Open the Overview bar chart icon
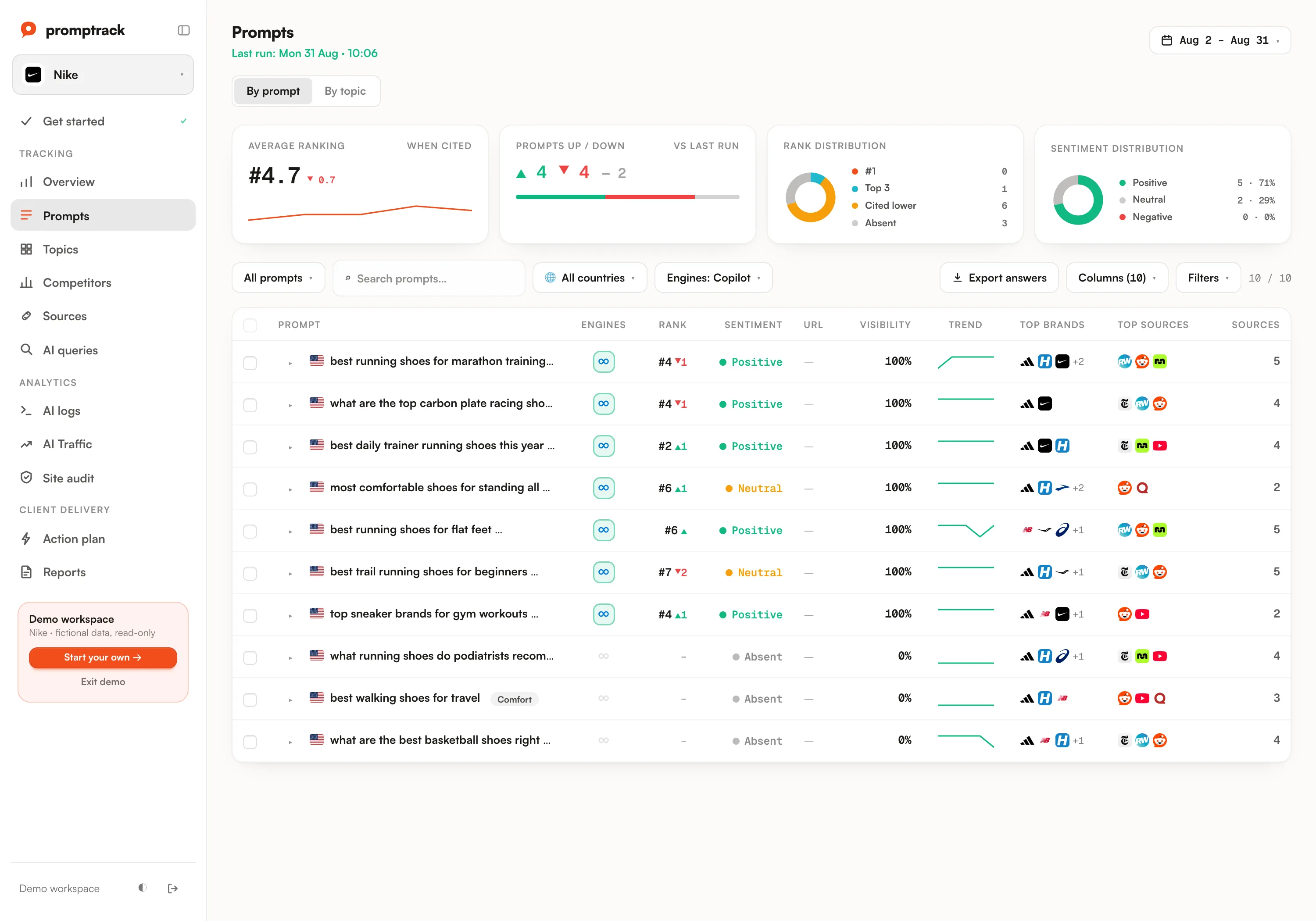The image size is (1316, 921). click(x=26, y=182)
